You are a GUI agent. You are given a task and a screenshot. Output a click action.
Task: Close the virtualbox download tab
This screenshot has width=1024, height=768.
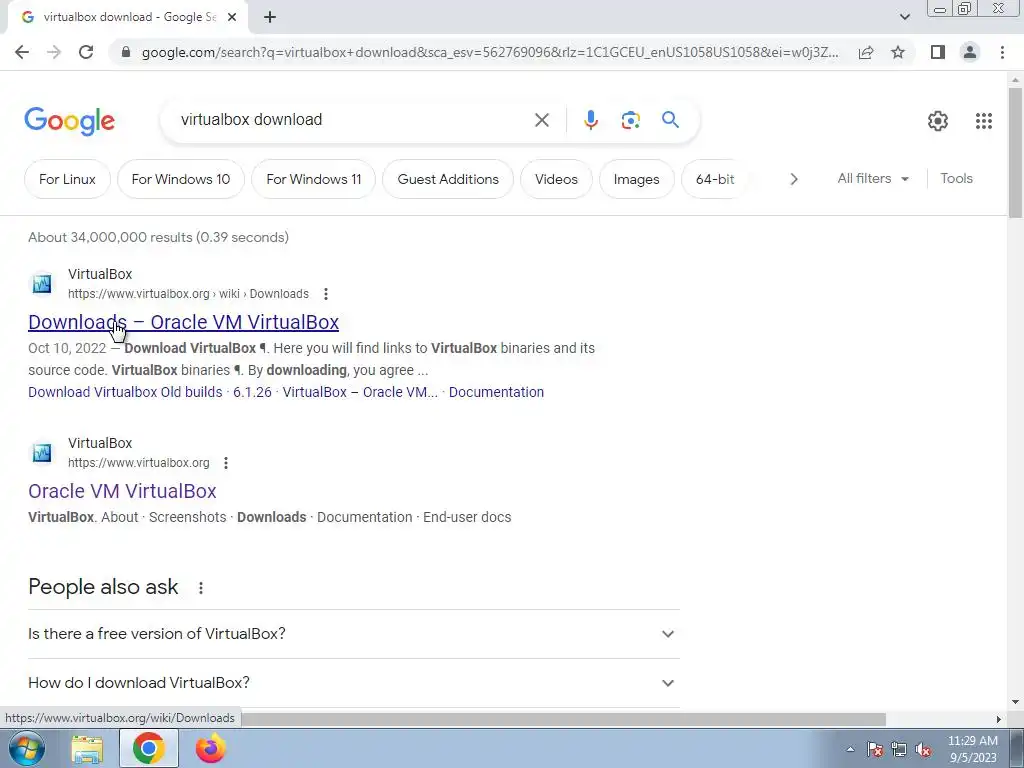coord(232,18)
